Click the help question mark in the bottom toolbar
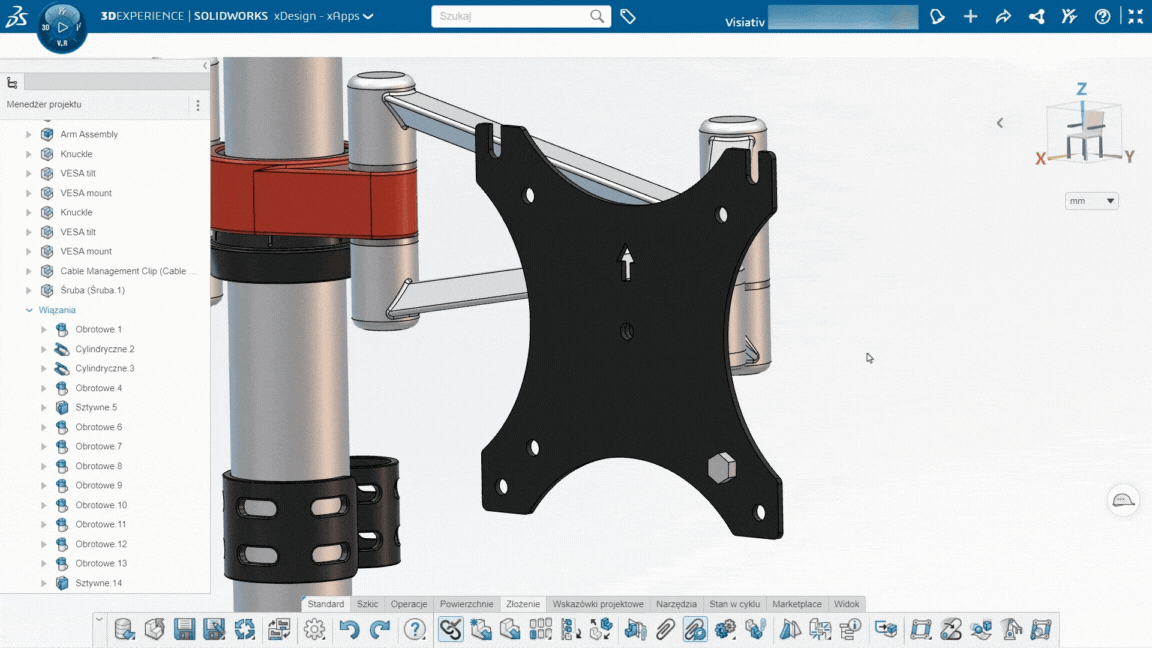 click(415, 630)
